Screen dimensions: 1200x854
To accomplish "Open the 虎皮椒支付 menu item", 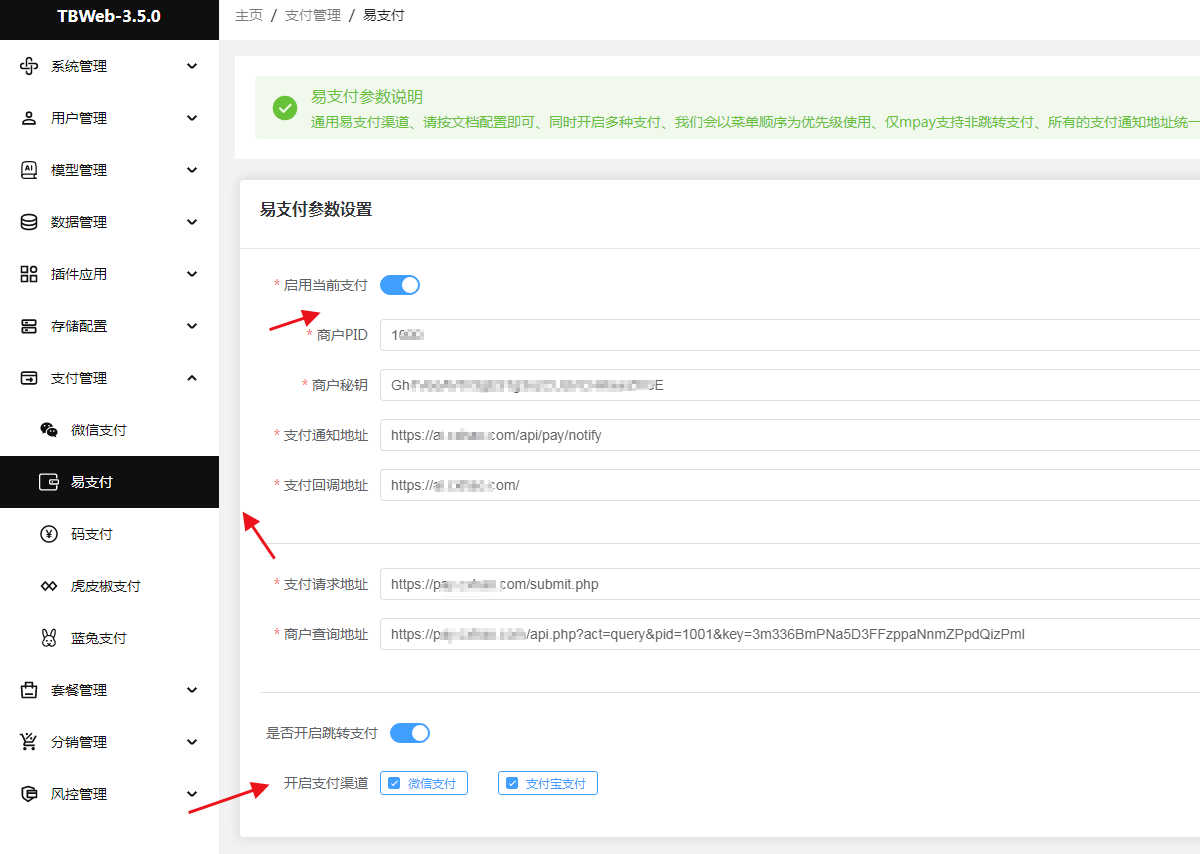I will [109, 586].
